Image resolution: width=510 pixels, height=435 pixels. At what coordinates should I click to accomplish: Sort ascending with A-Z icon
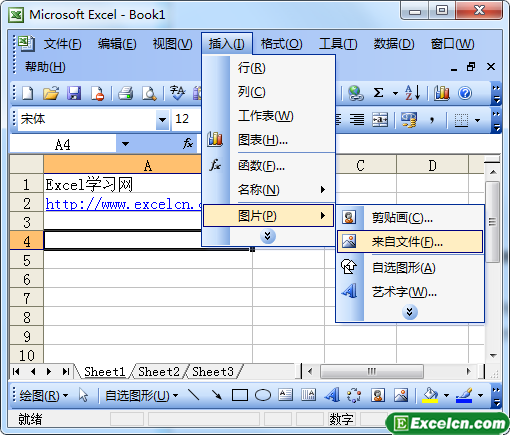pos(412,93)
